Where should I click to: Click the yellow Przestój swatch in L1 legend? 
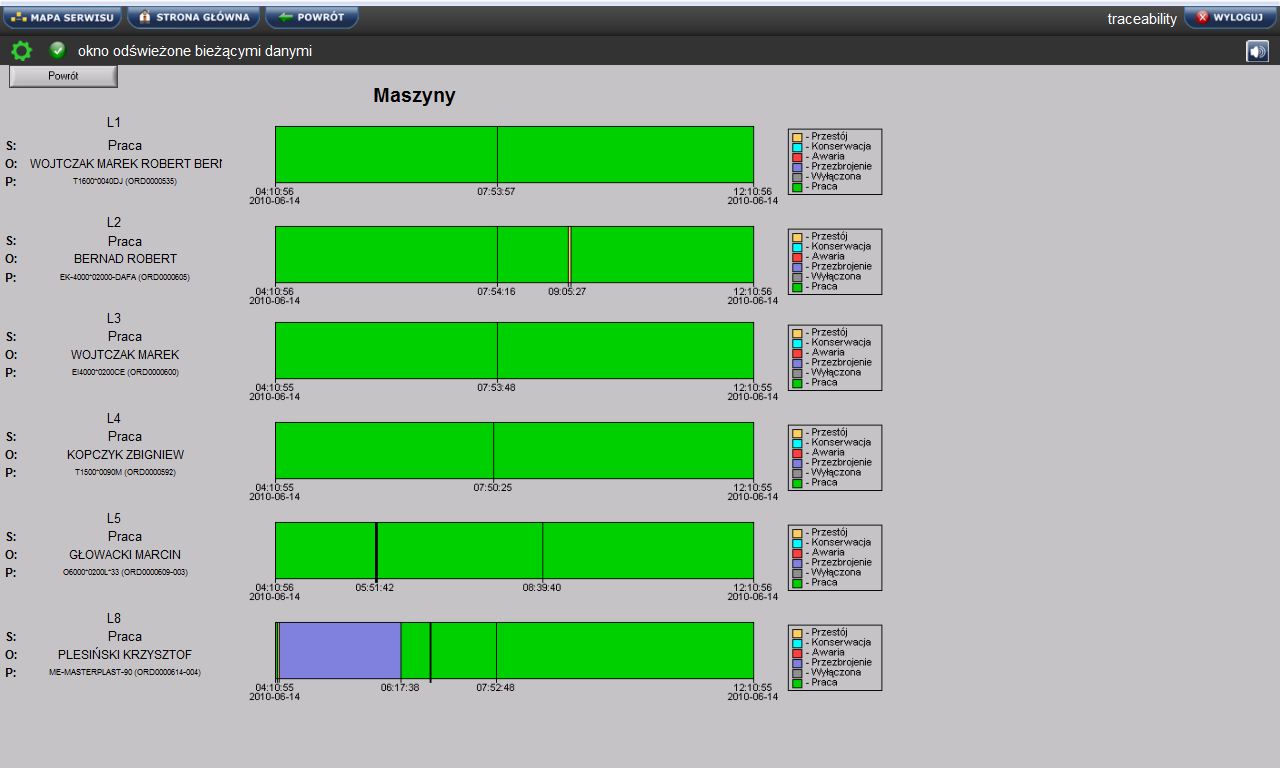797,137
